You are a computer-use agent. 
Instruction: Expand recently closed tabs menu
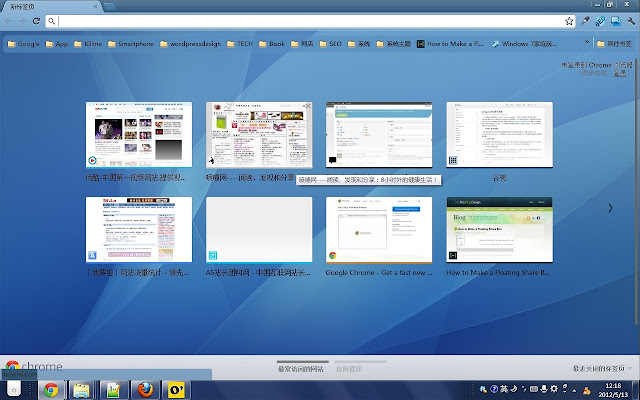pyautogui.click(x=602, y=368)
